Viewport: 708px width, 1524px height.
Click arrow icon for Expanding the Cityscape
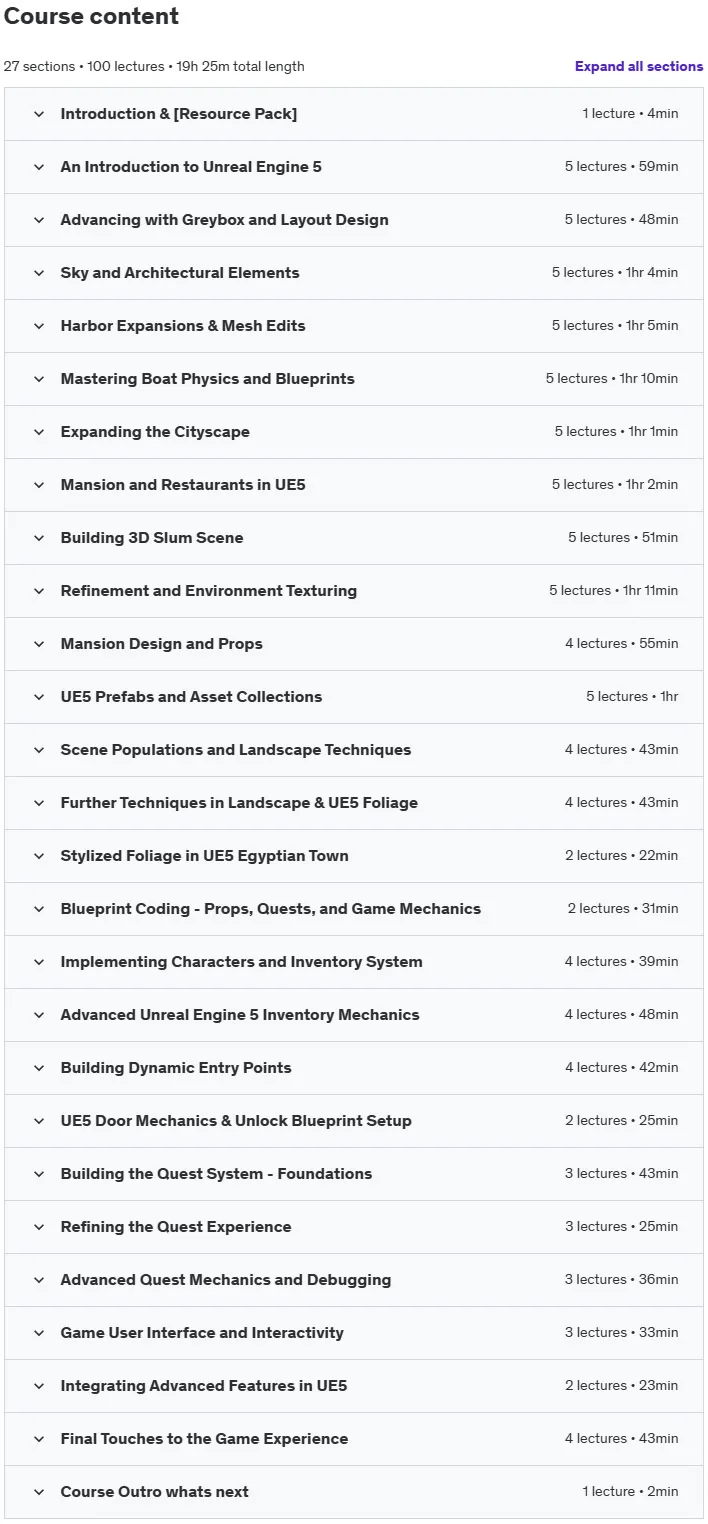[x=39, y=432]
